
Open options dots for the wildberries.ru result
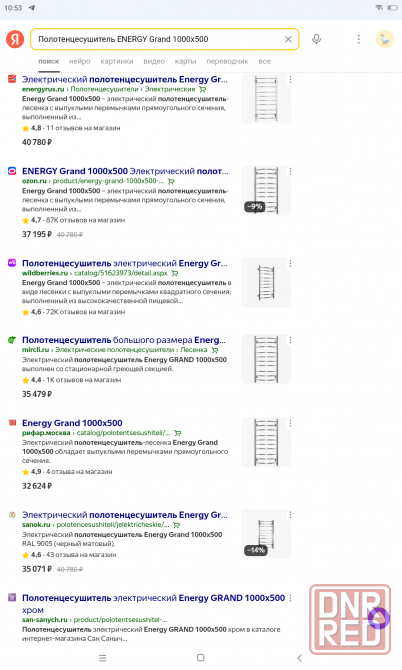tap(290, 264)
